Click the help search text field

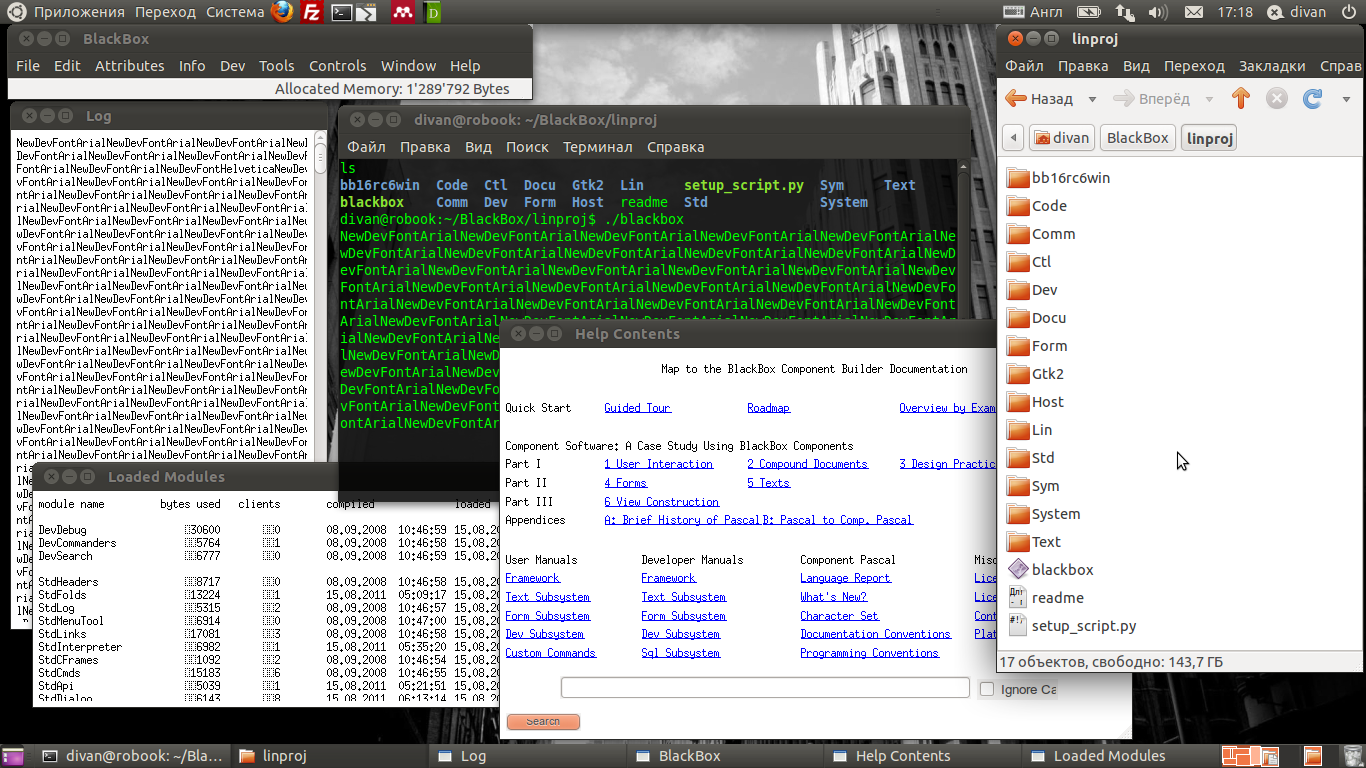pyautogui.click(x=765, y=688)
